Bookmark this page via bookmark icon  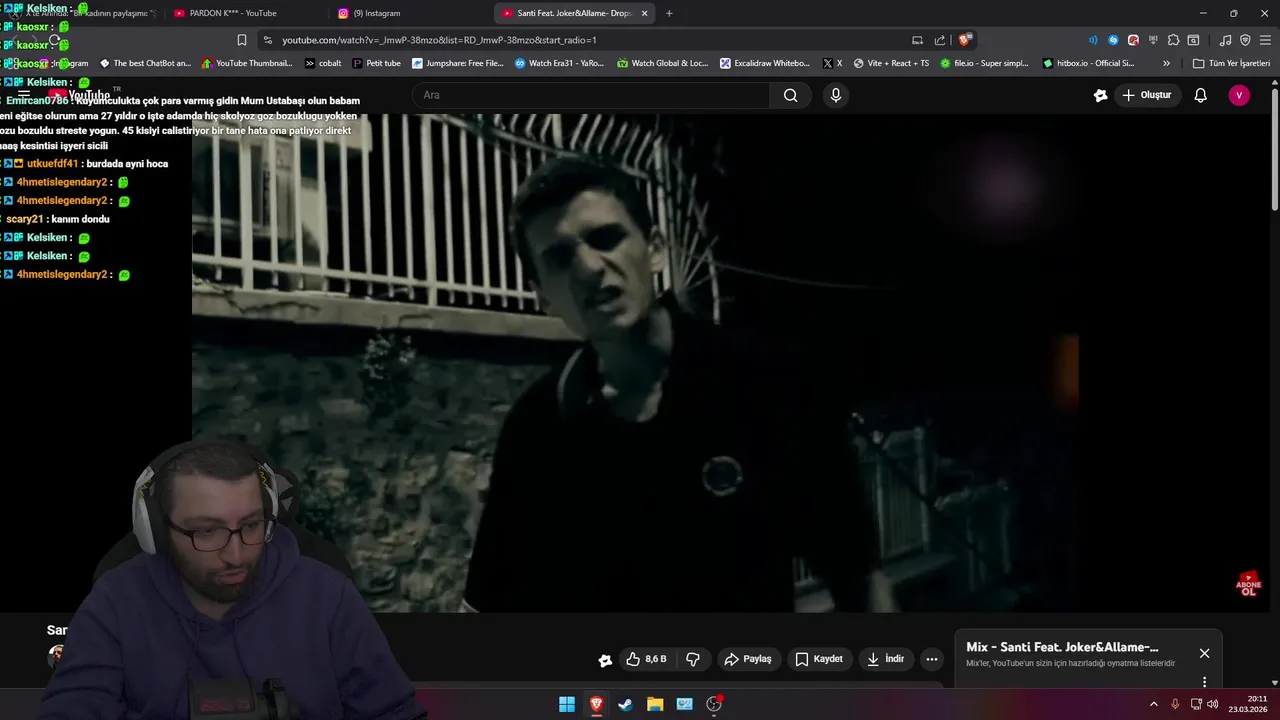tap(242, 40)
